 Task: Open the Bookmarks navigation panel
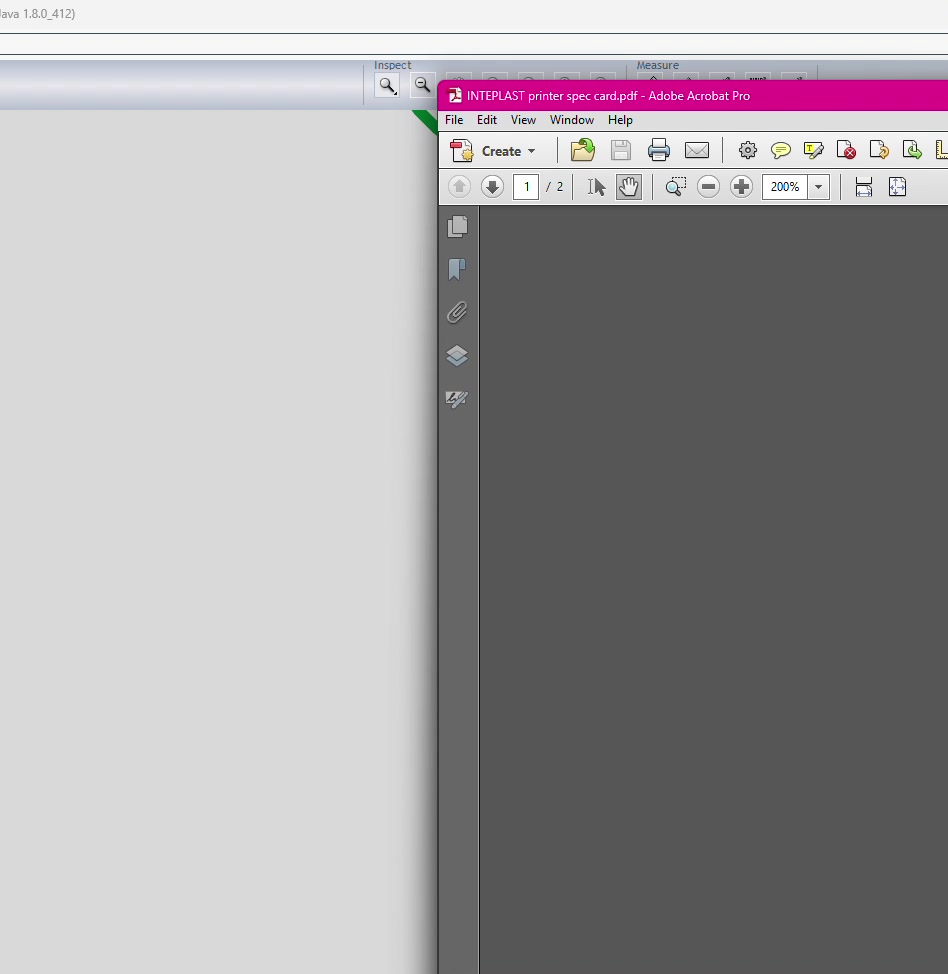tap(457, 270)
